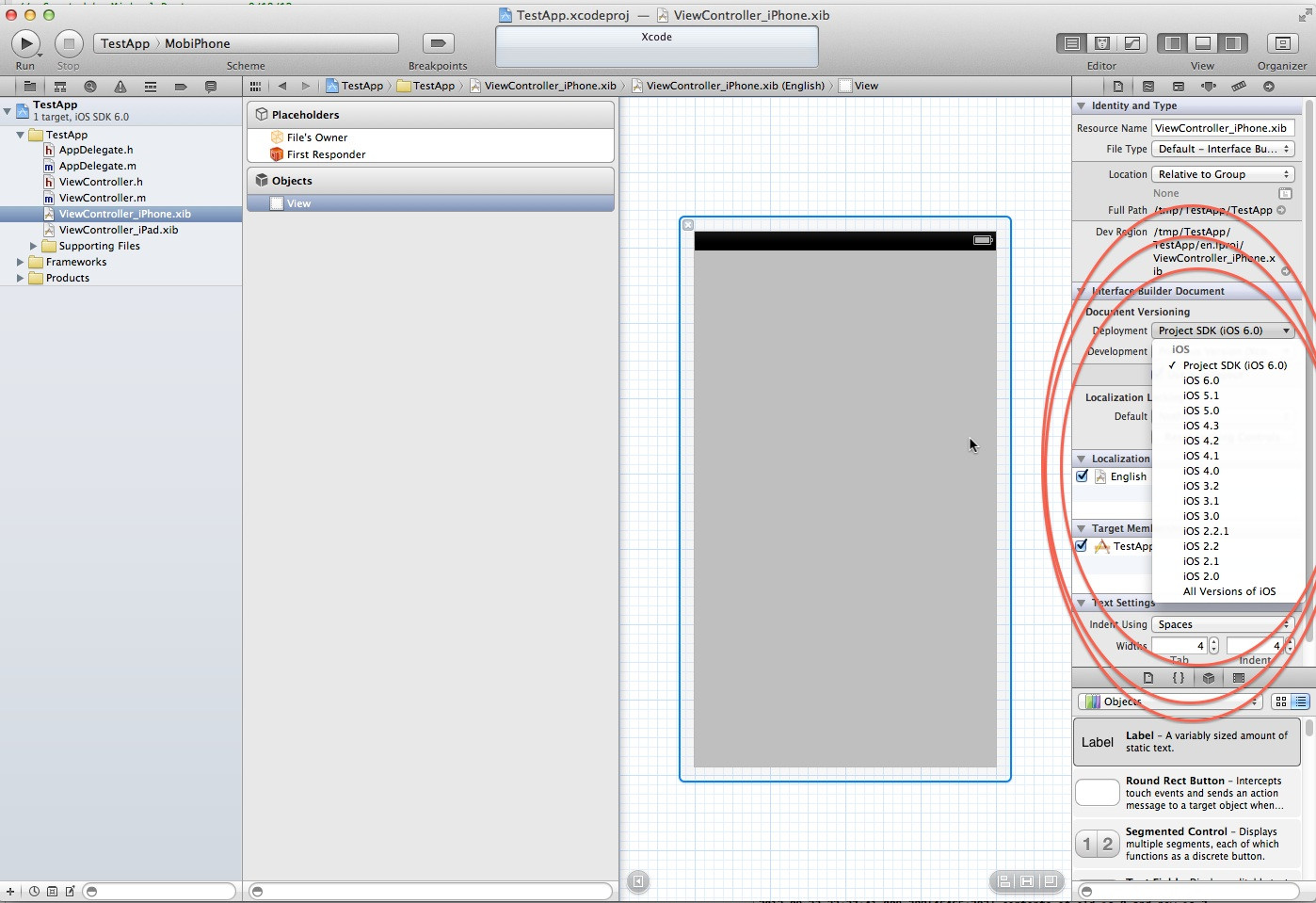
Task: Open the related files grid menu
Action: click(255, 86)
